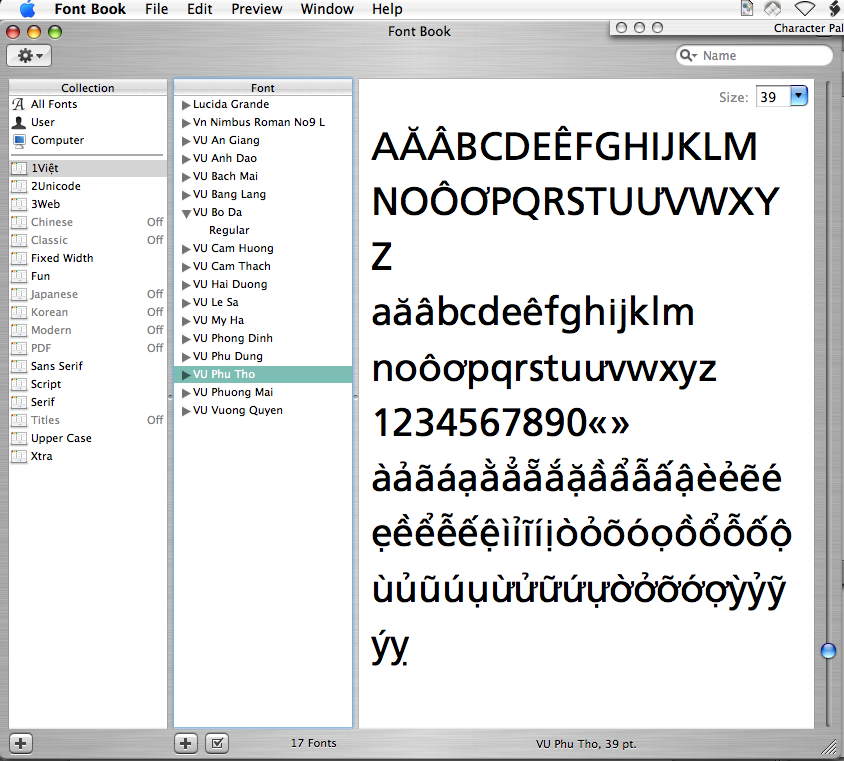Click the Serif collection icon
Image resolution: width=844 pixels, height=761 pixels.
click(19, 402)
